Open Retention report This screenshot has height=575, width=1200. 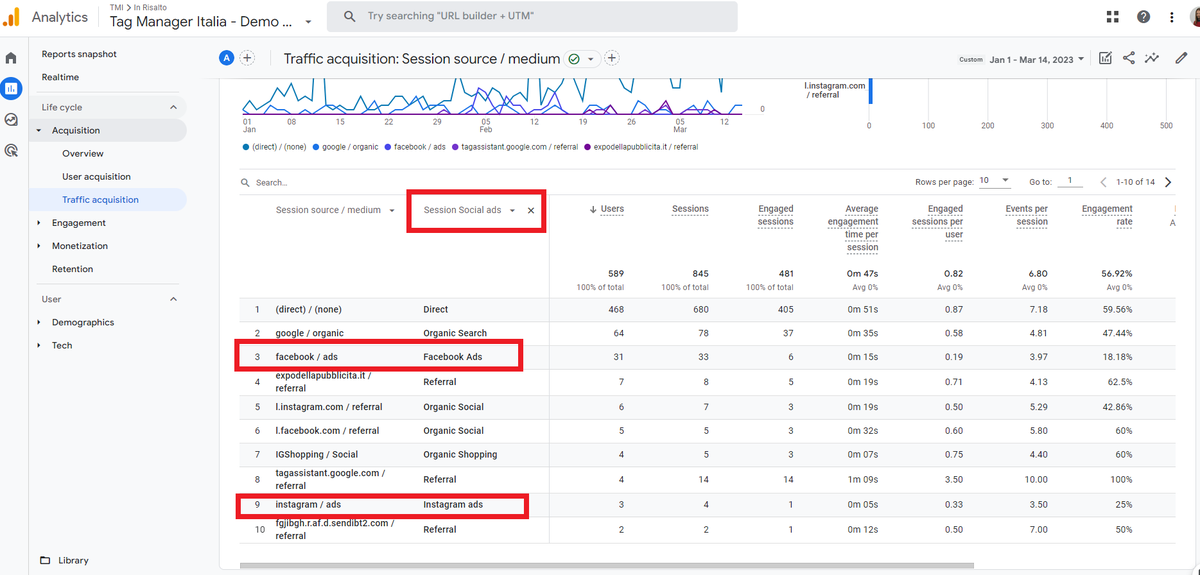click(72, 269)
